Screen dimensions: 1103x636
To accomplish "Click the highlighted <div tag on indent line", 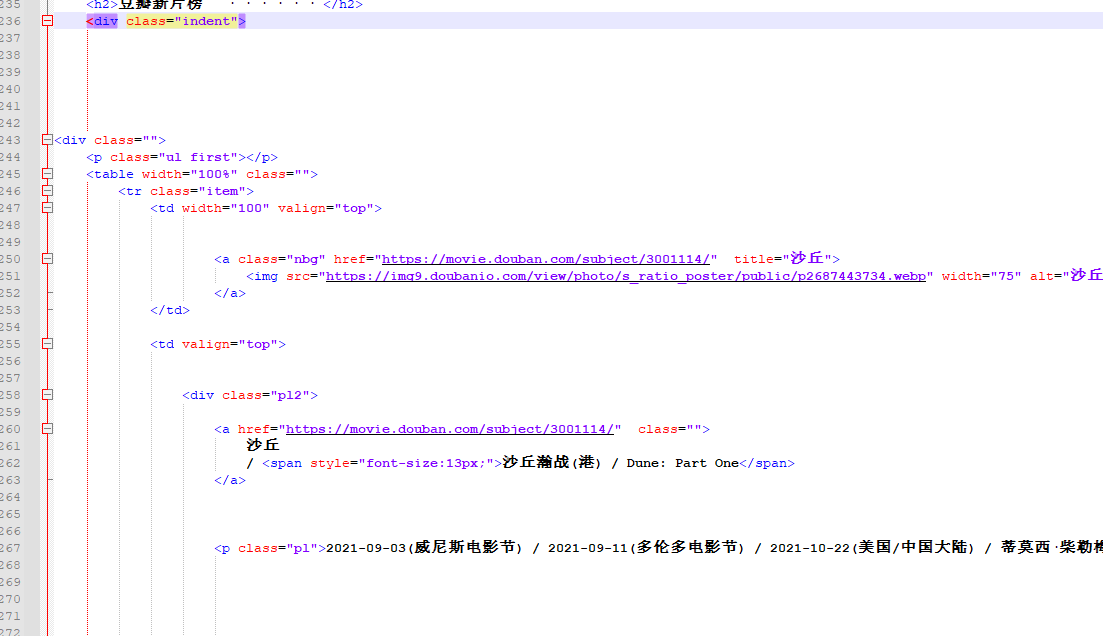I will (x=102, y=21).
